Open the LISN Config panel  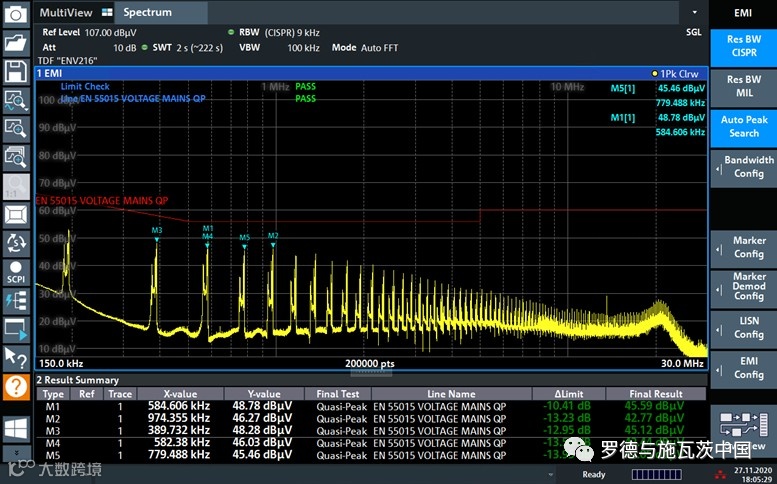[743, 327]
